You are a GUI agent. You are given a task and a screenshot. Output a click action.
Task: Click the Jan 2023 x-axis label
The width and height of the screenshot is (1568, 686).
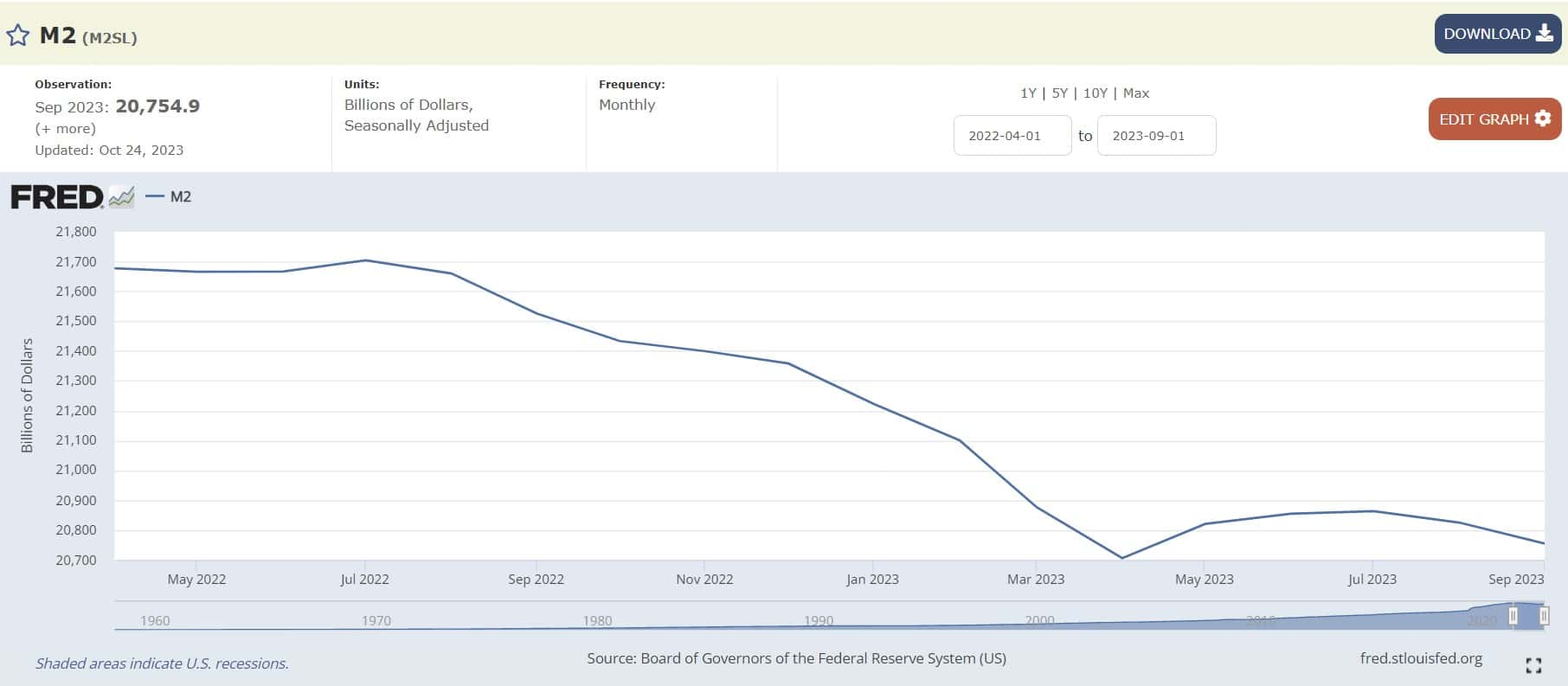coord(872,580)
